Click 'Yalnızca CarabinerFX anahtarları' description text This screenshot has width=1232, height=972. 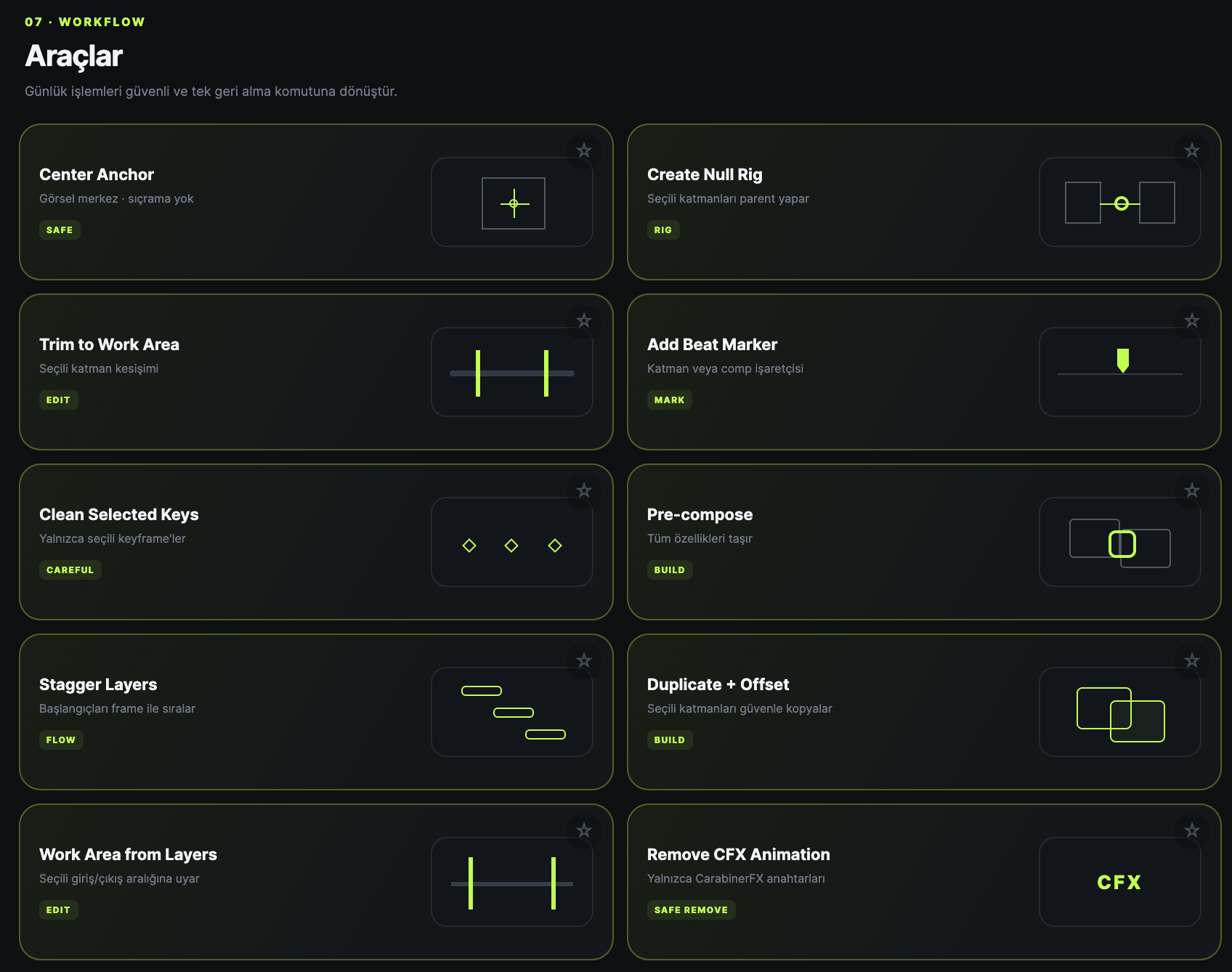click(736, 878)
